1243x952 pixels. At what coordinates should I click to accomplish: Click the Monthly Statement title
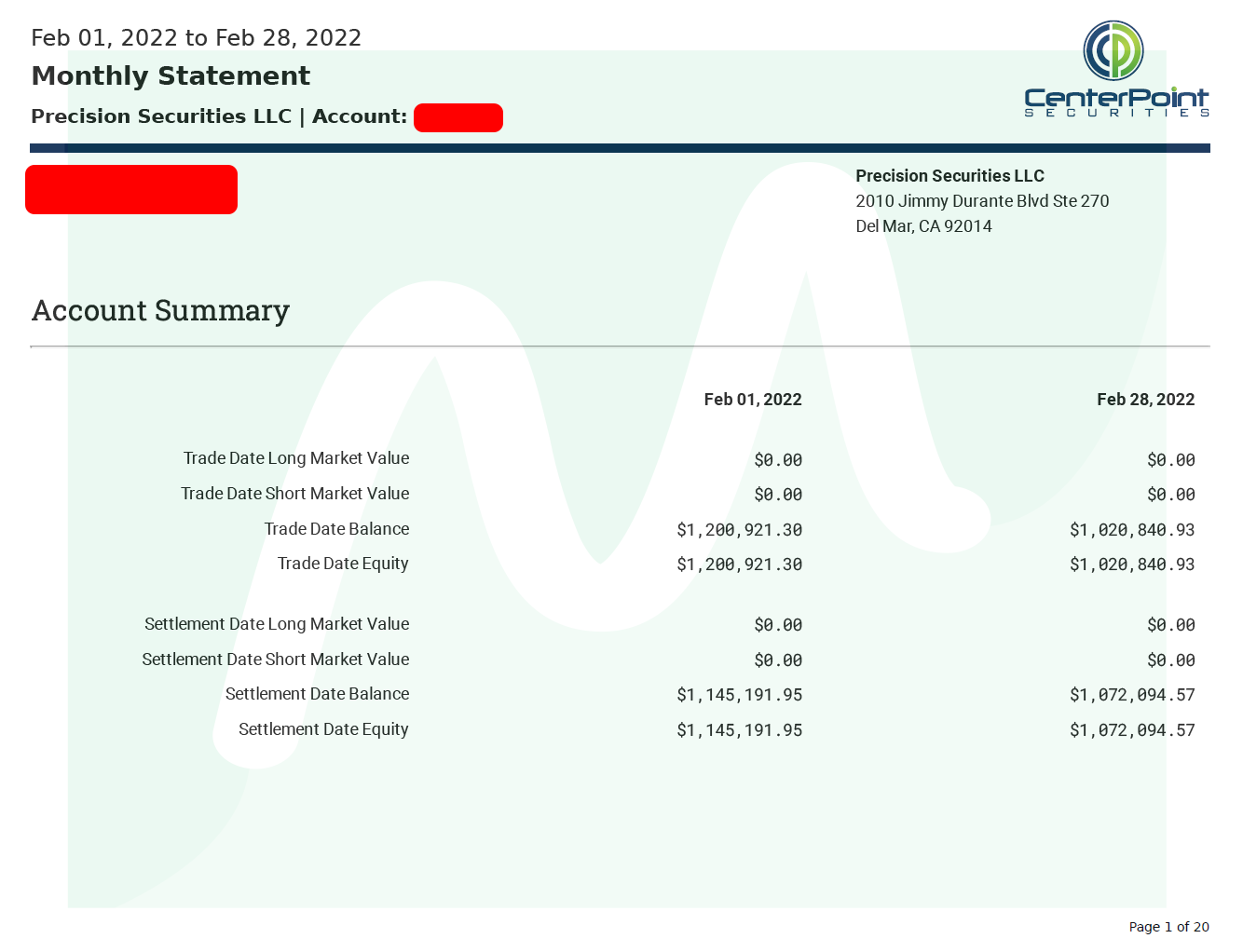[x=171, y=75]
